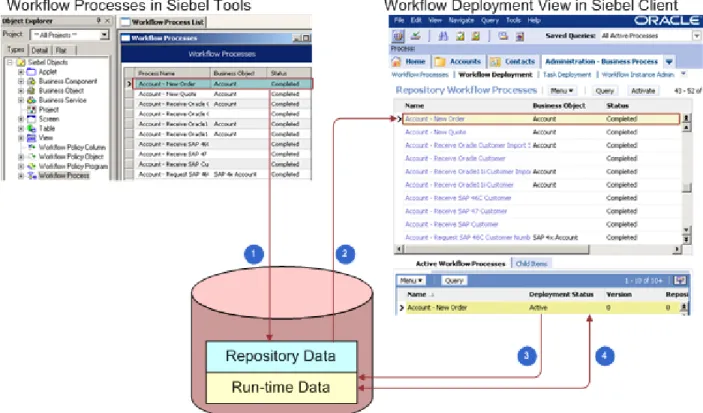Image resolution: width=703 pixels, height=413 pixels.
Task: Open Menu in Active Workflow Processes applet
Action: point(411,281)
